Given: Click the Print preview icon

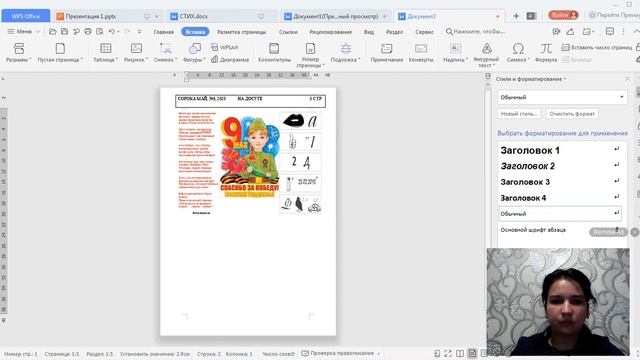Looking at the screenshot, I should [x=100, y=31].
